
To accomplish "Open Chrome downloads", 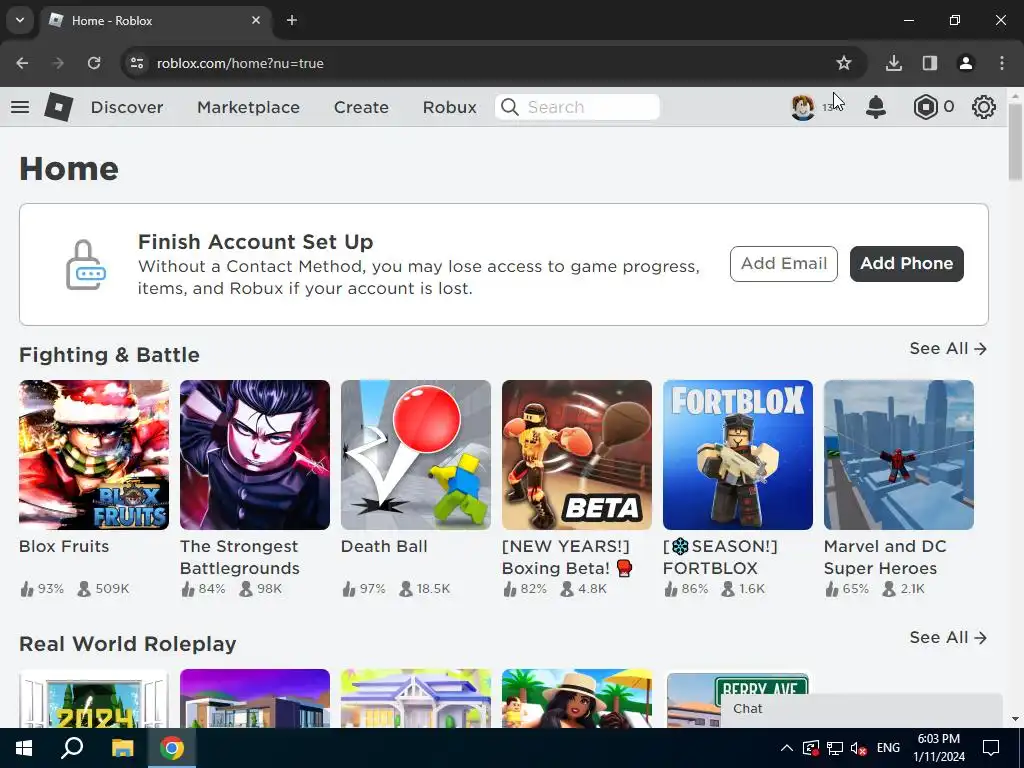I will [894, 63].
